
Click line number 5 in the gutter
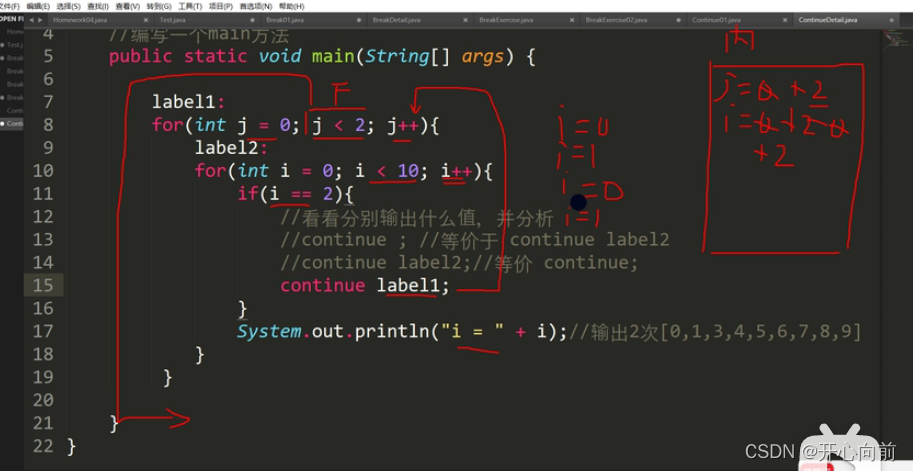[x=48, y=56]
